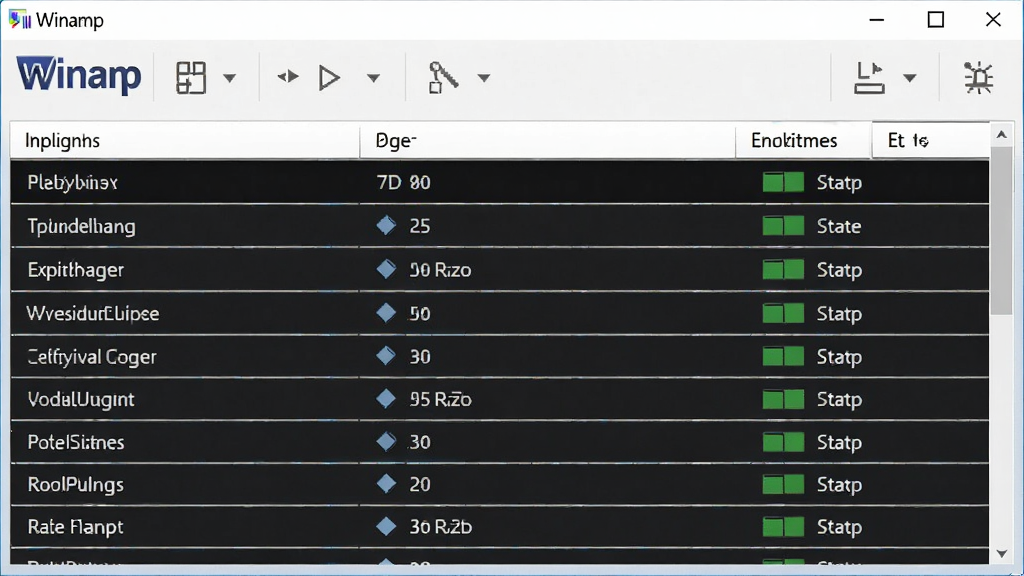Select the PotelSitnes entry
Screen dimensions: 1024x576
click(76, 442)
